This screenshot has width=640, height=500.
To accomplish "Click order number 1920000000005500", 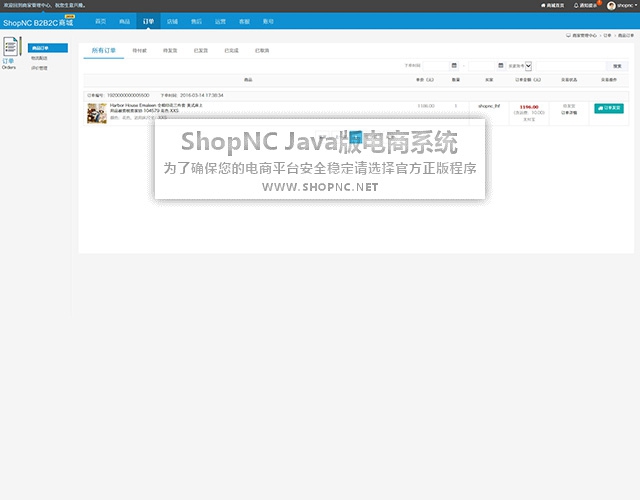I will coord(128,95).
